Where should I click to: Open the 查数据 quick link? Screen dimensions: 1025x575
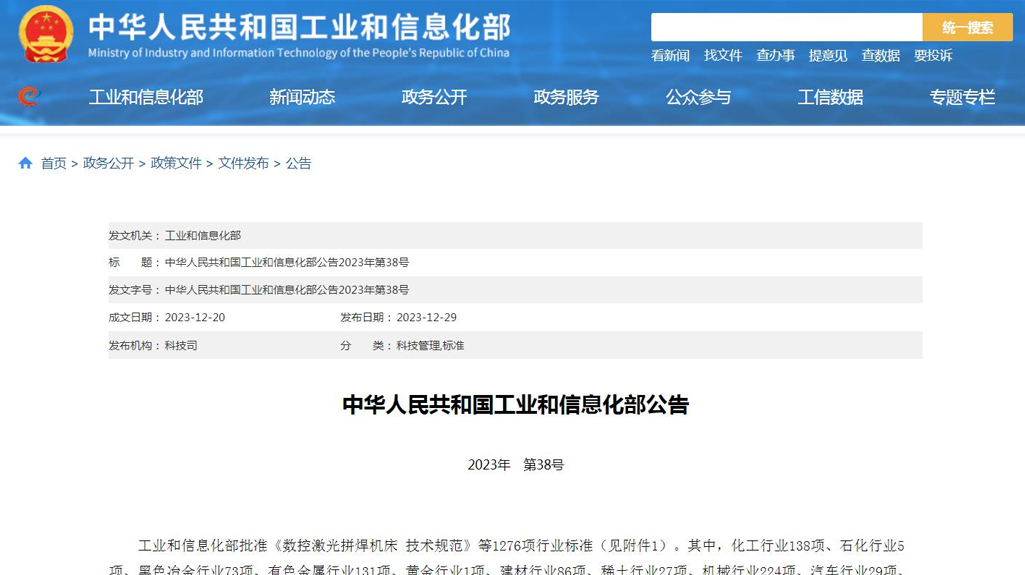click(x=881, y=56)
